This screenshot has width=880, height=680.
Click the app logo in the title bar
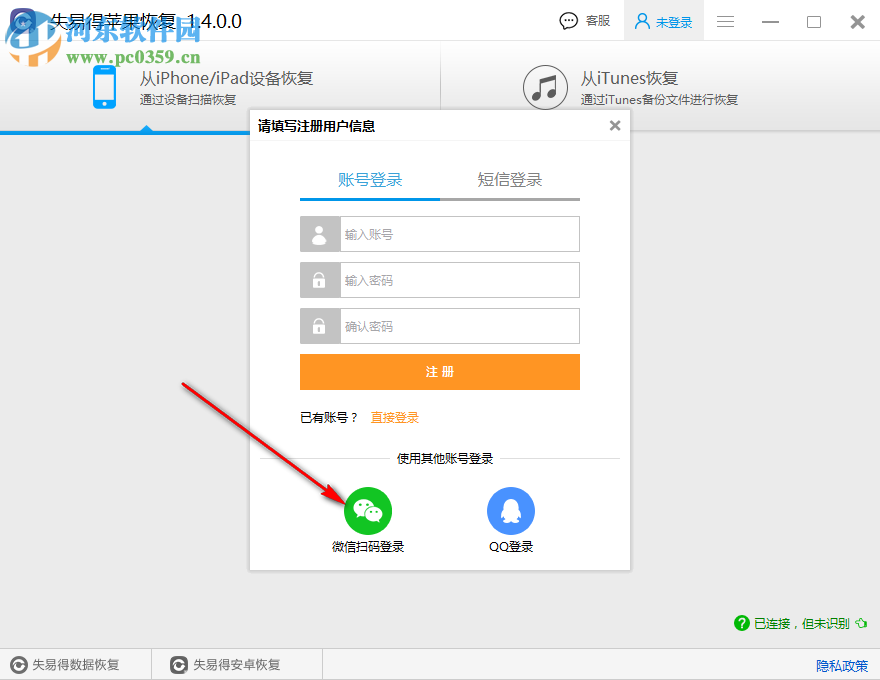click(x=22, y=20)
